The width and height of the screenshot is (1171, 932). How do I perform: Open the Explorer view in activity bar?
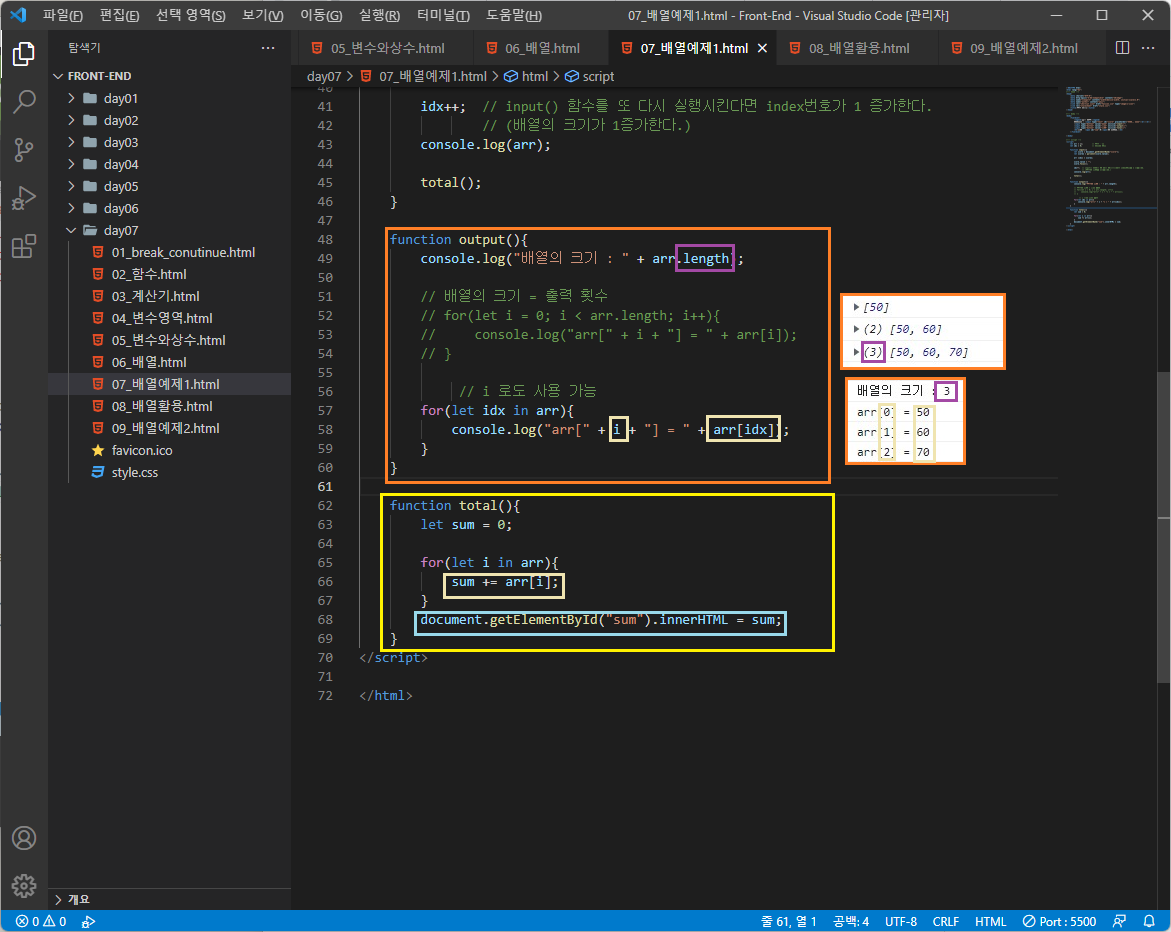pyautogui.click(x=24, y=54)
